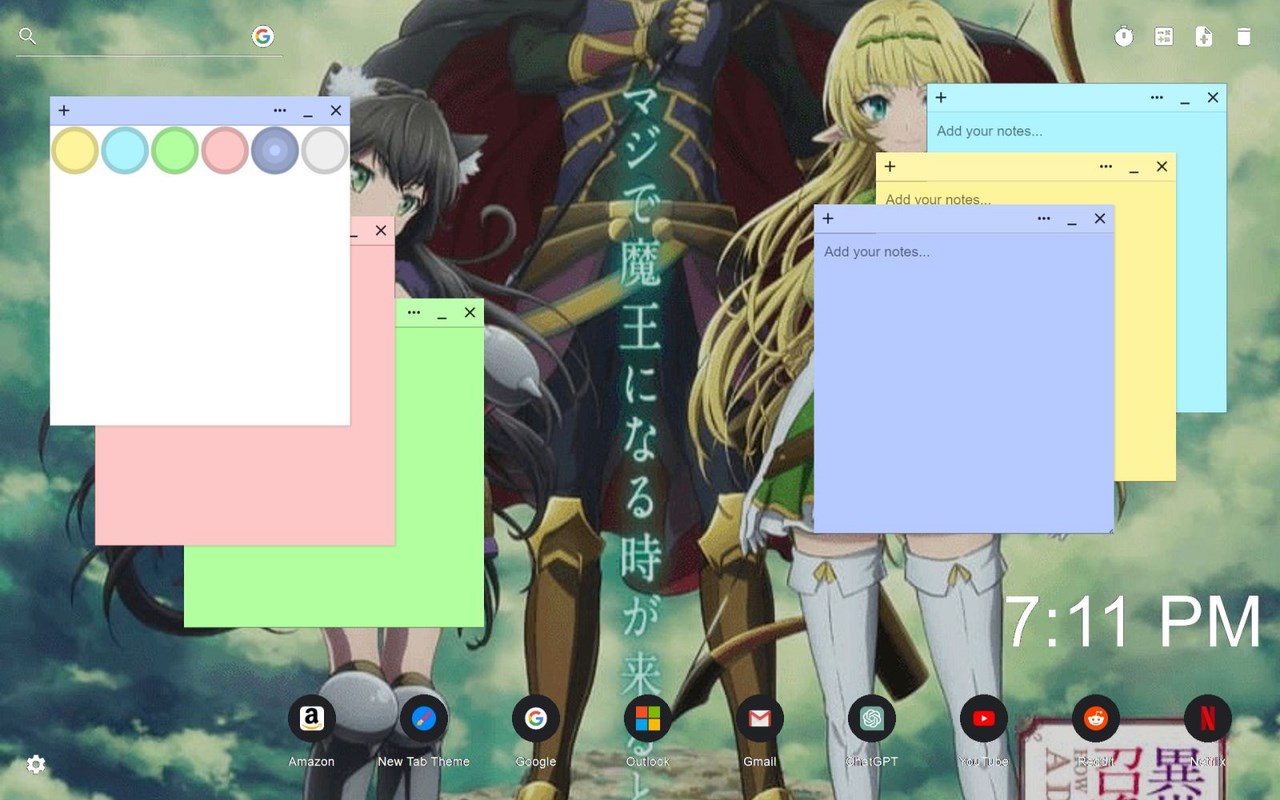The height and width of the screenshot is (800, 1280).
Task: Choose the cyan color swatch
Action: click(x=125, y=150)
